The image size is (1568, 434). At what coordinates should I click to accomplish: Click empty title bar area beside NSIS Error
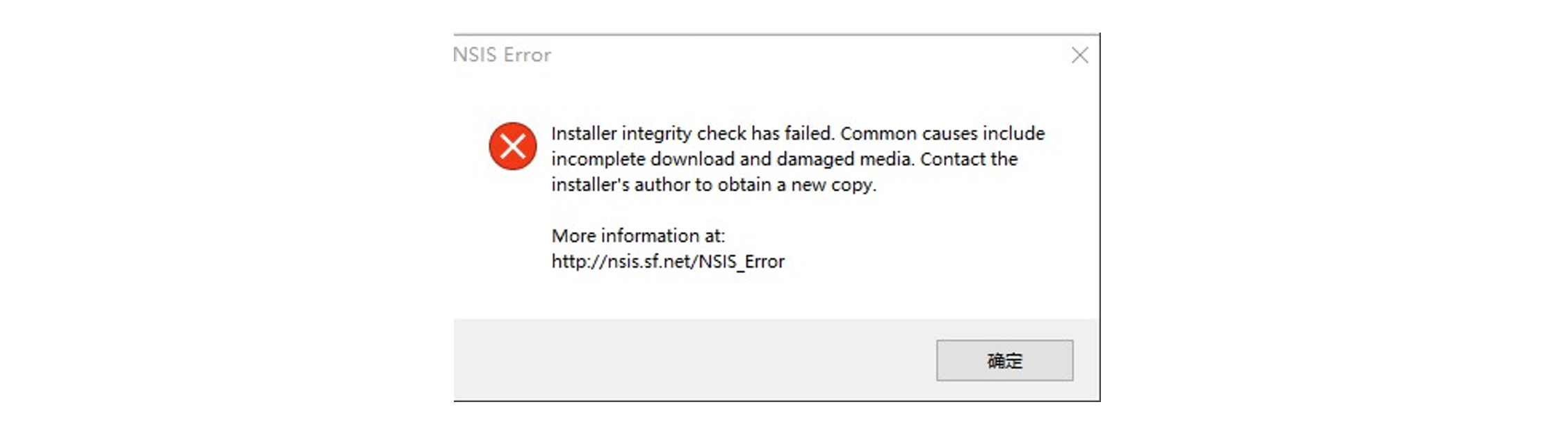click(x=799, y=56)
